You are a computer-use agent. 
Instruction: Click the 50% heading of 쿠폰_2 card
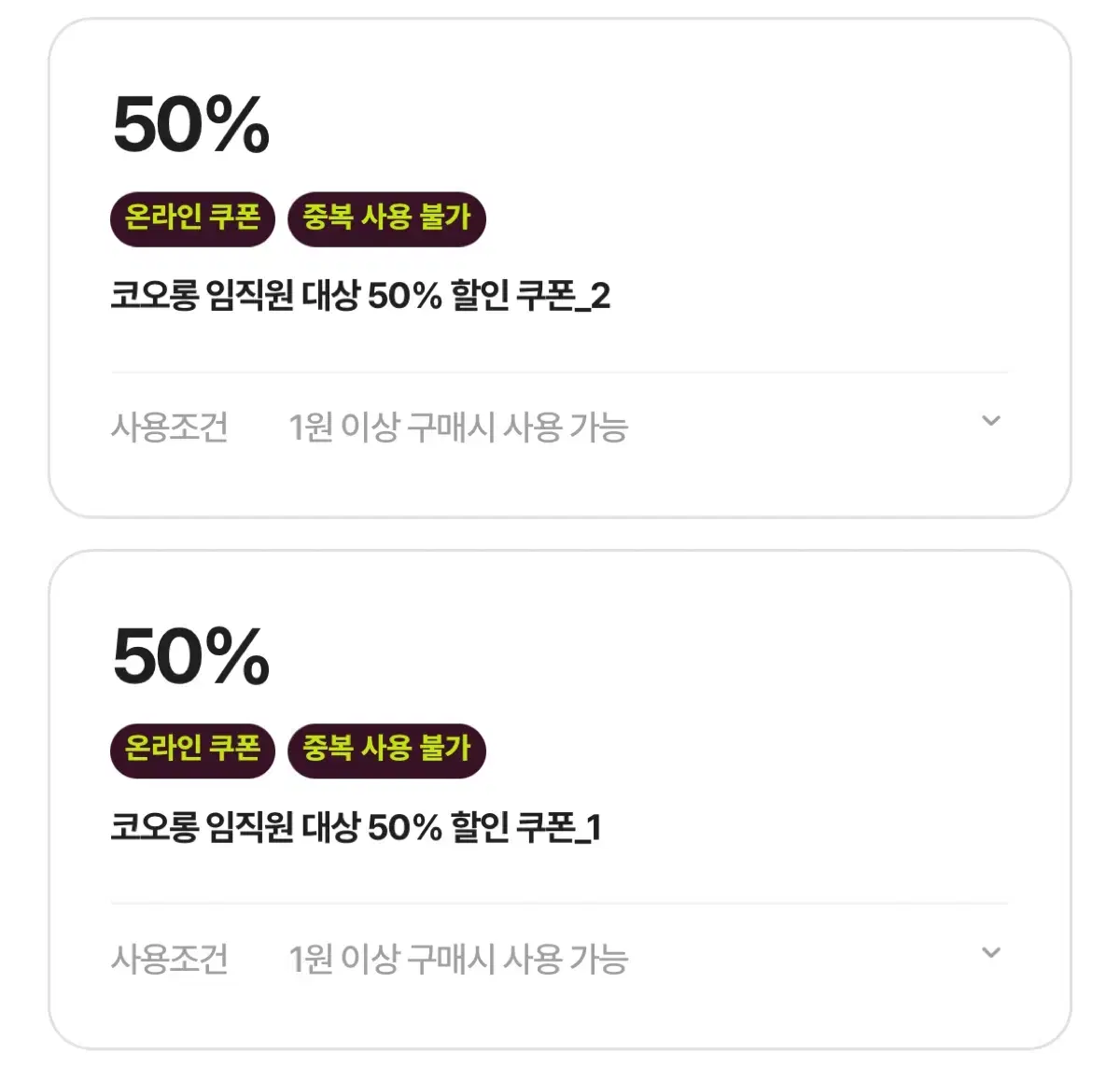[191, 125]
